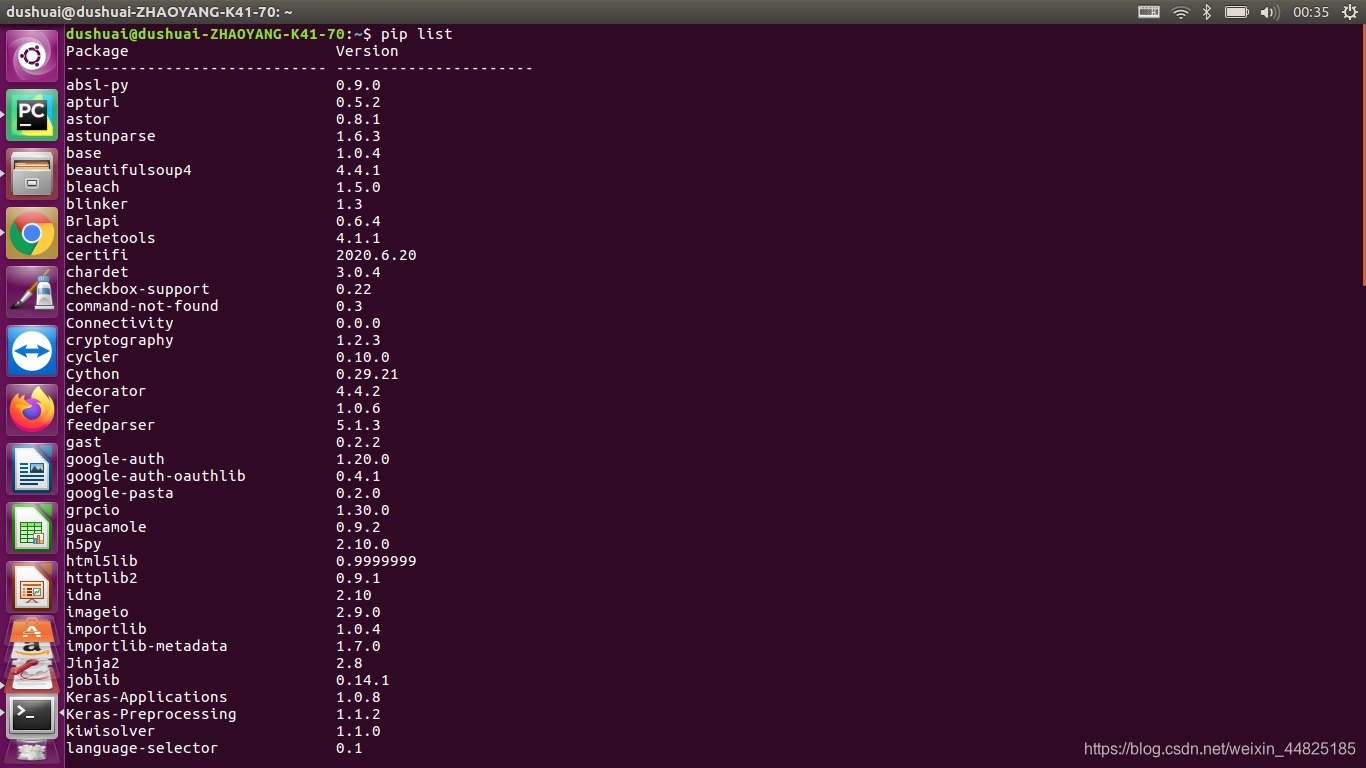This screenshot has width=1366, height=768.
Task: Launch PyCharm from the dock
Action: (32, 115)
